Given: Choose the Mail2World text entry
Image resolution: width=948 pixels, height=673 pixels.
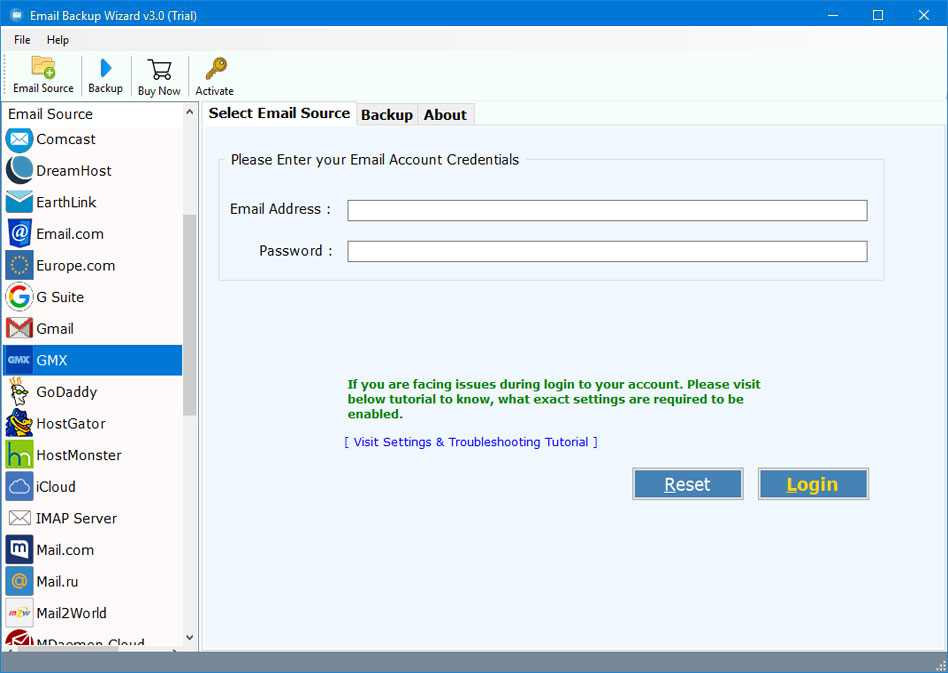Looking at the screenshot, I should point(71,613).
